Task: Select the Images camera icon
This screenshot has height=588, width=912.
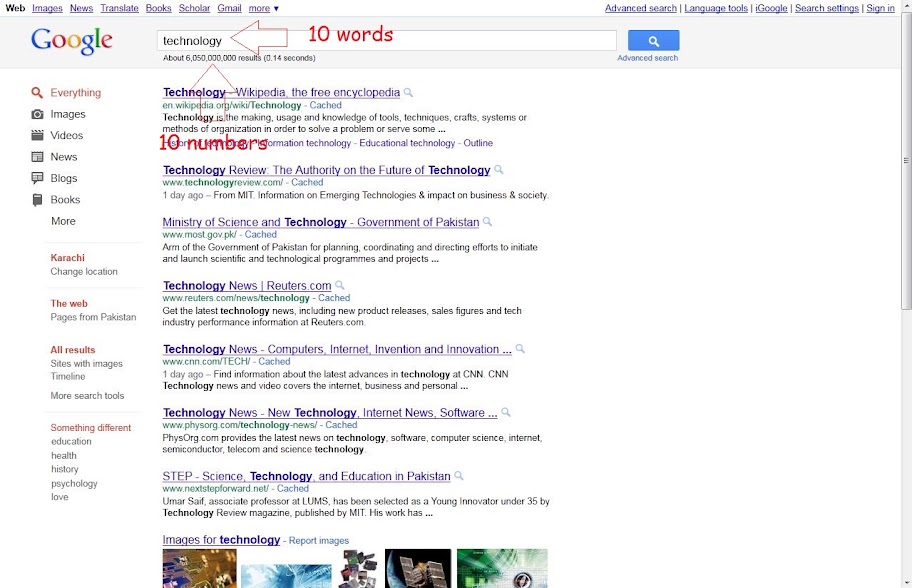Action: click(37, 114)
